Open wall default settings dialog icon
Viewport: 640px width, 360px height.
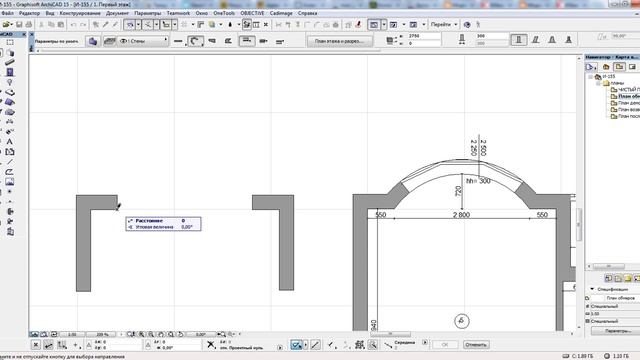point(93,41)
